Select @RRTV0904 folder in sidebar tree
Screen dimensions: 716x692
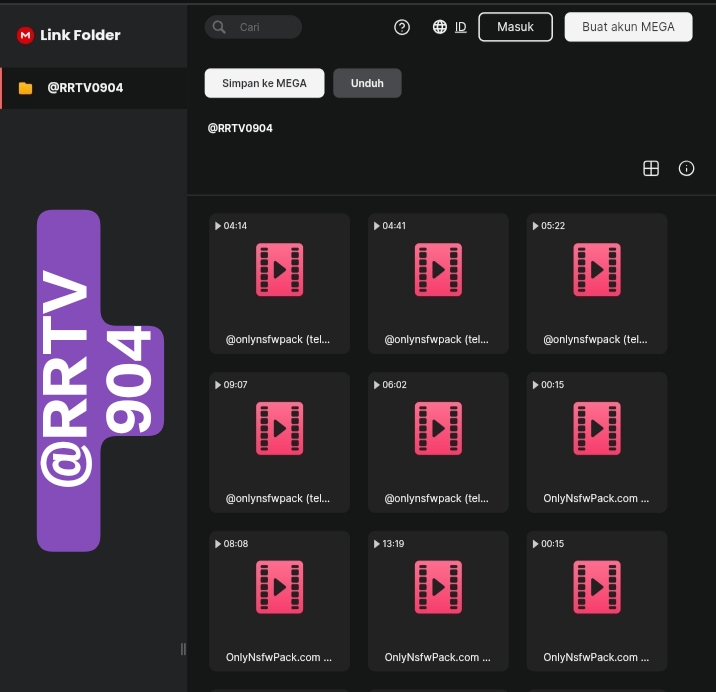pos(94,88)
